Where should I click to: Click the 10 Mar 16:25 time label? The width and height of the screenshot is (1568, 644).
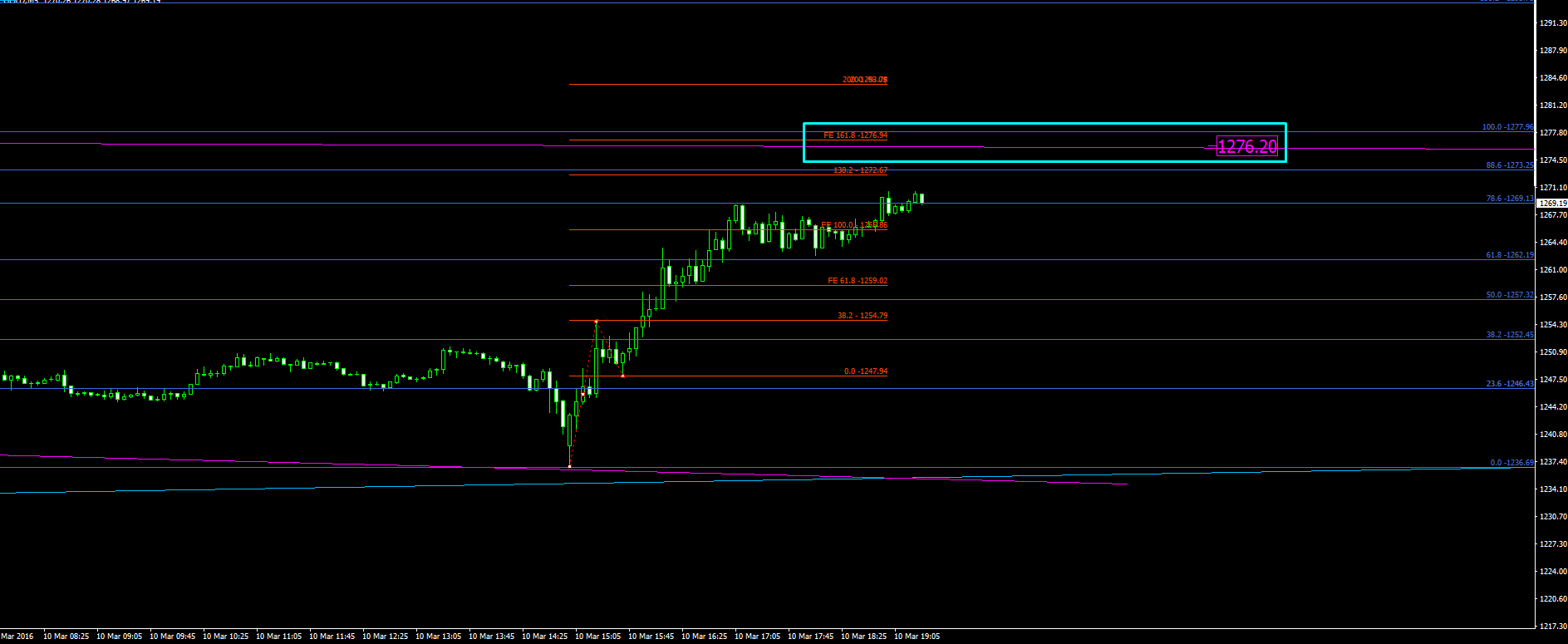704,637
